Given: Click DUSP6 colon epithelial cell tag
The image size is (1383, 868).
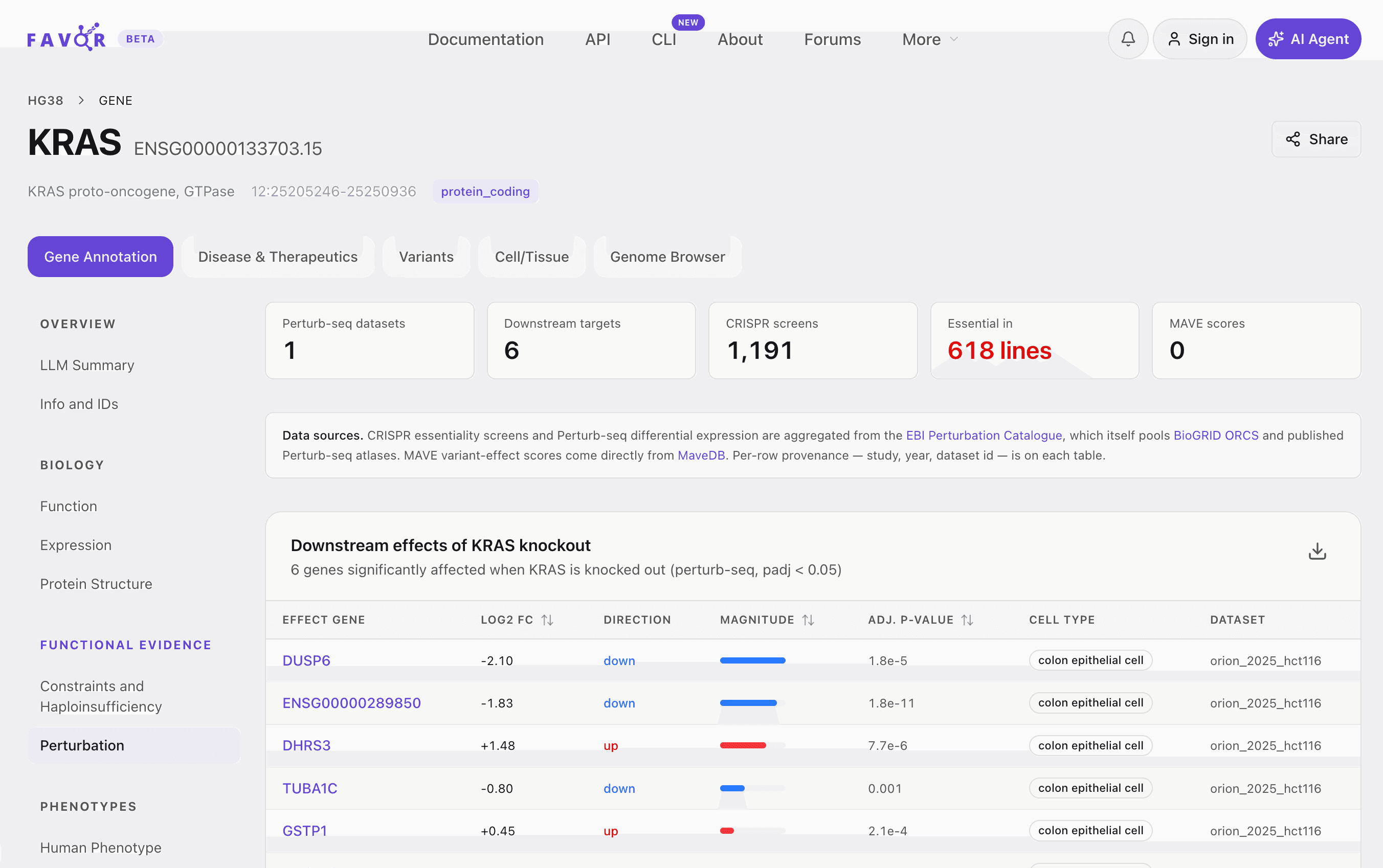Looking at the screenshot, I should [x=1090, y=660].
